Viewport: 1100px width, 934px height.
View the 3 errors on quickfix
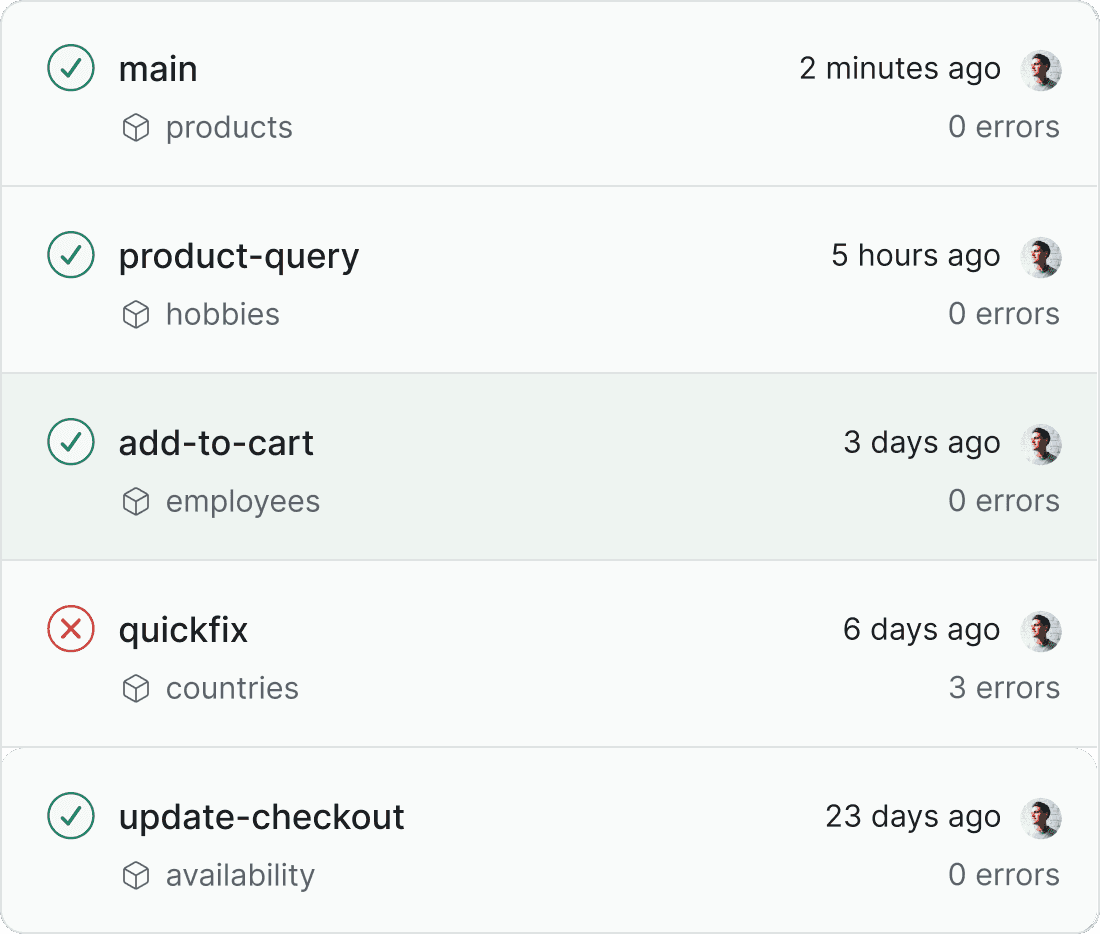1004,688
